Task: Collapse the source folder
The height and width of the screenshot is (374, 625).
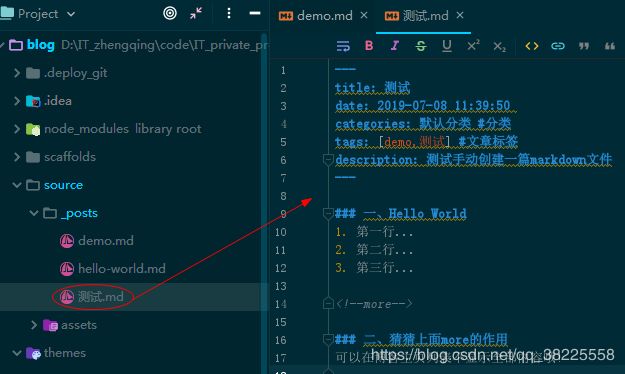Action: [17, 185]
